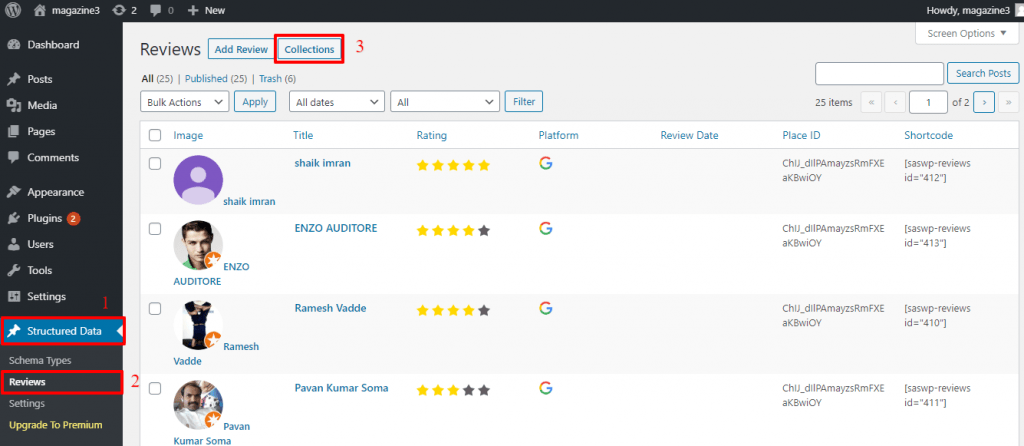Click the current page number field

tap(928, 102)
